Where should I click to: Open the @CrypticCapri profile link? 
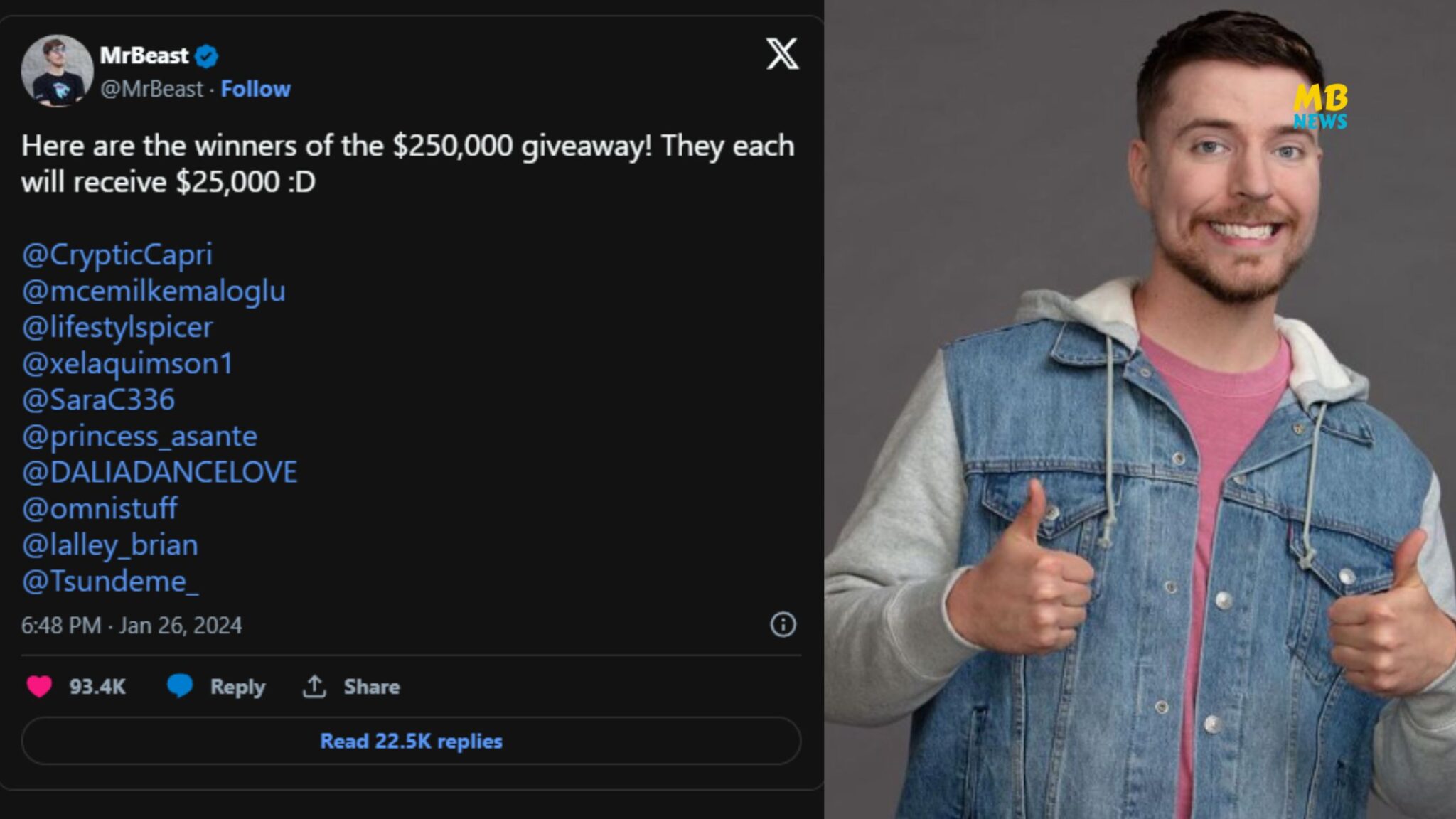coord(118,255)
